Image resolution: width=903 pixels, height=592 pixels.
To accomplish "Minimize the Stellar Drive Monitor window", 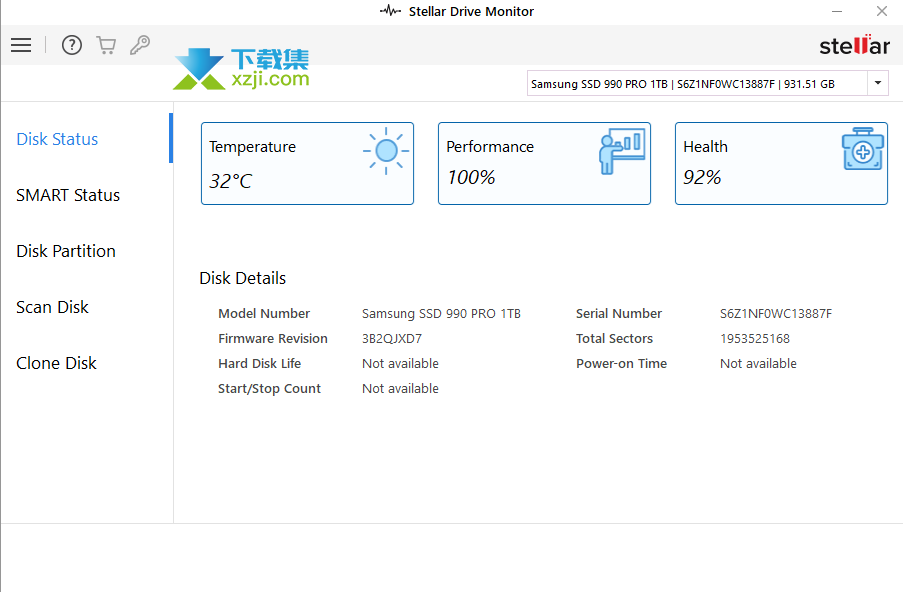I will 836,12.
